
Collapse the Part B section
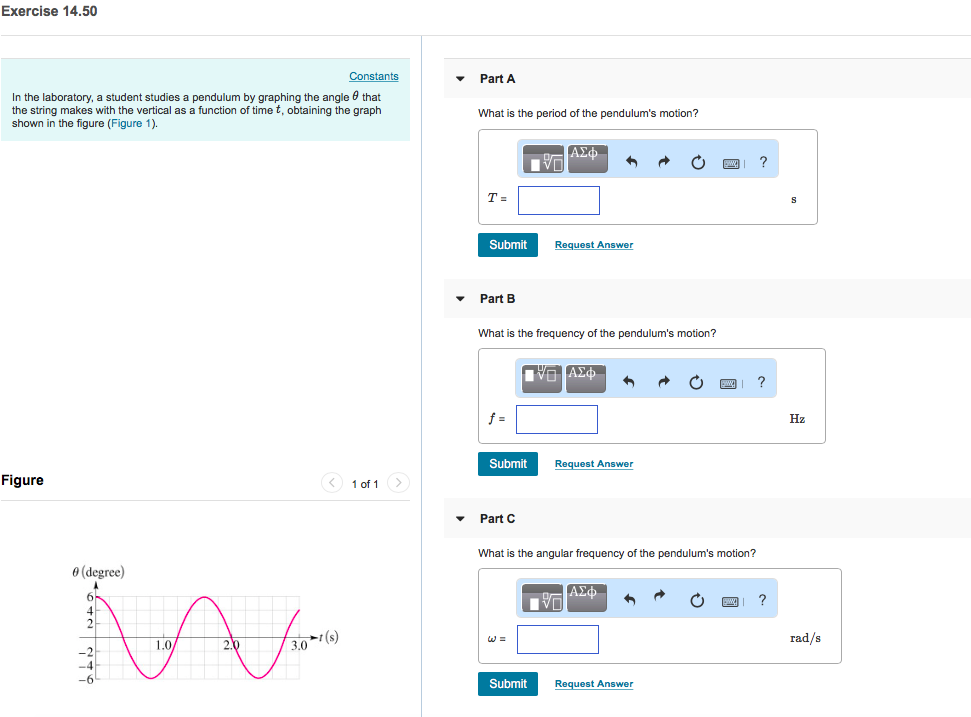coord(459,298)
